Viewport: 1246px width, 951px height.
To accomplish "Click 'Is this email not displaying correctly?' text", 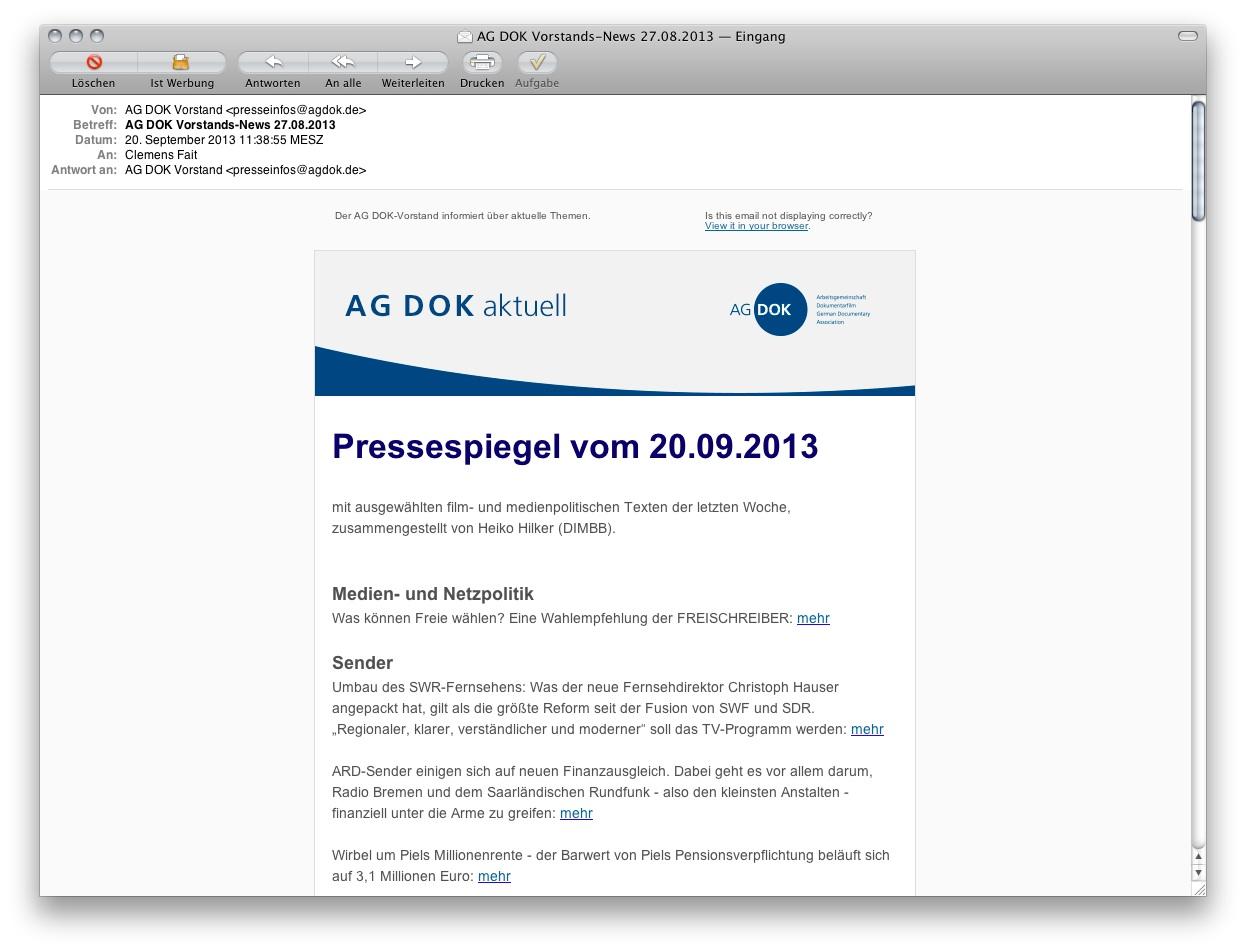I will coord(788,216).
